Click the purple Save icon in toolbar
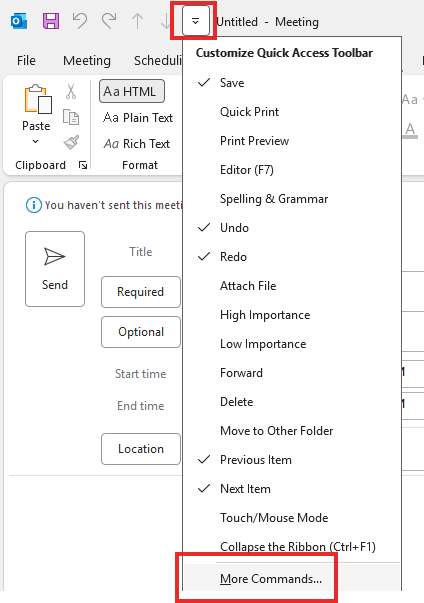This screenshot has height=603, width=424. (51, 21)
